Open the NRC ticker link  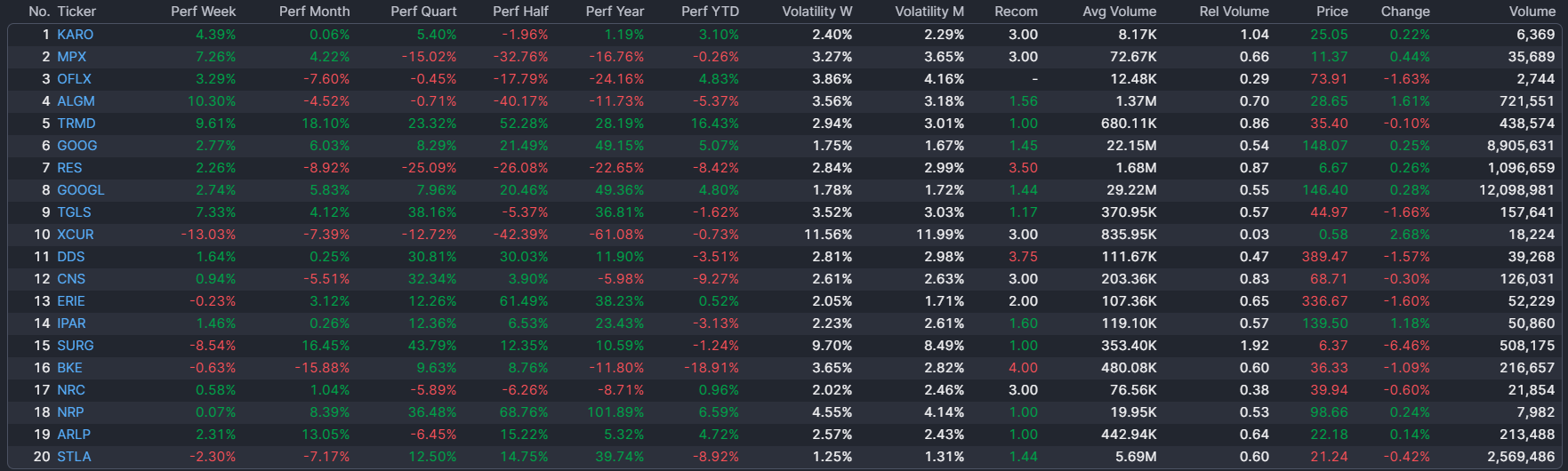(71, 390)
